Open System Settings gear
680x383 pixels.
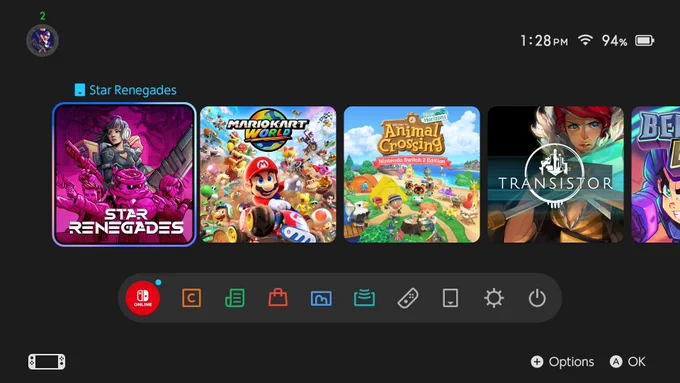pos(494,298)
